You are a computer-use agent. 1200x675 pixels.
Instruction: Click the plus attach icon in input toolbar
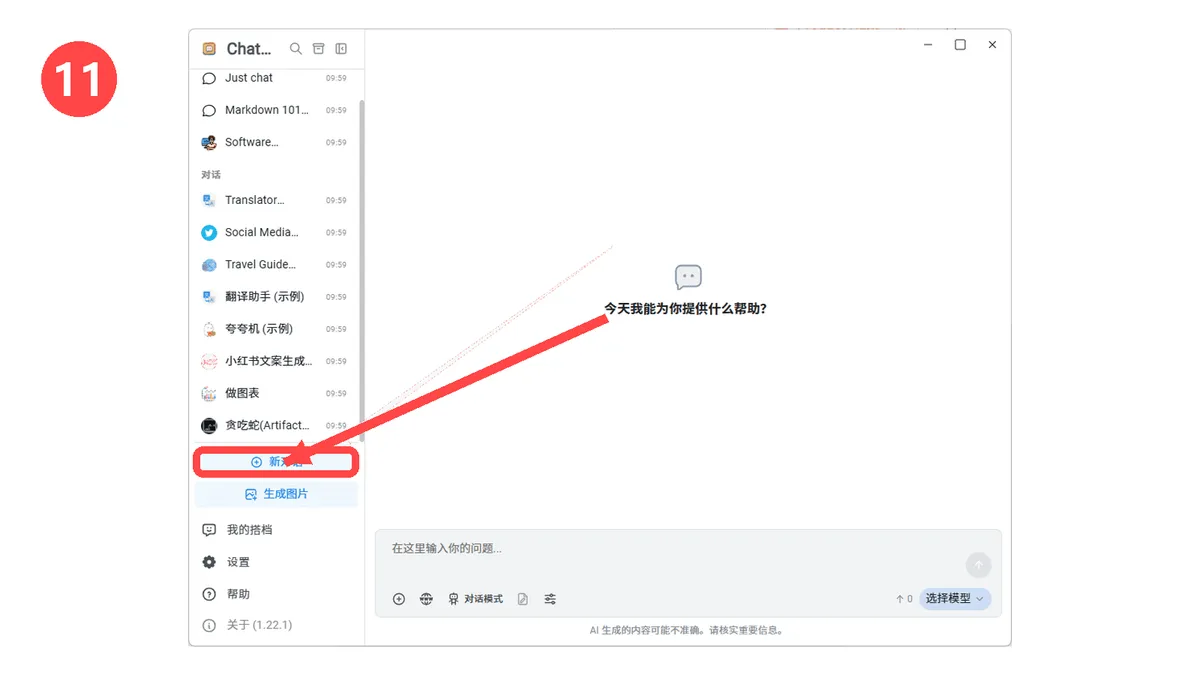pos(399,599)
